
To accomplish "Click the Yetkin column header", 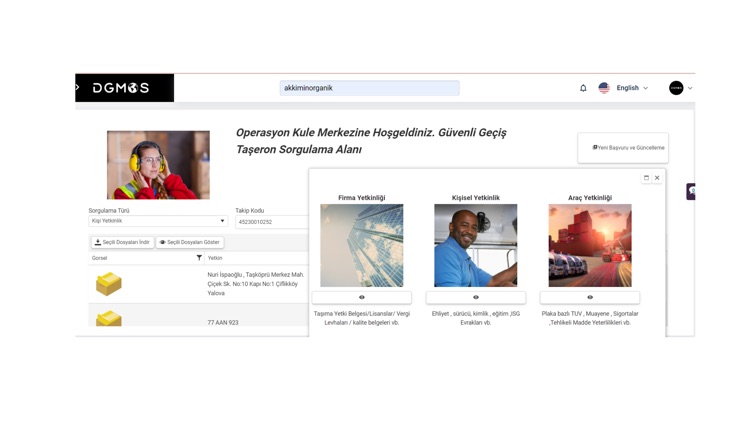I will 215,258.
